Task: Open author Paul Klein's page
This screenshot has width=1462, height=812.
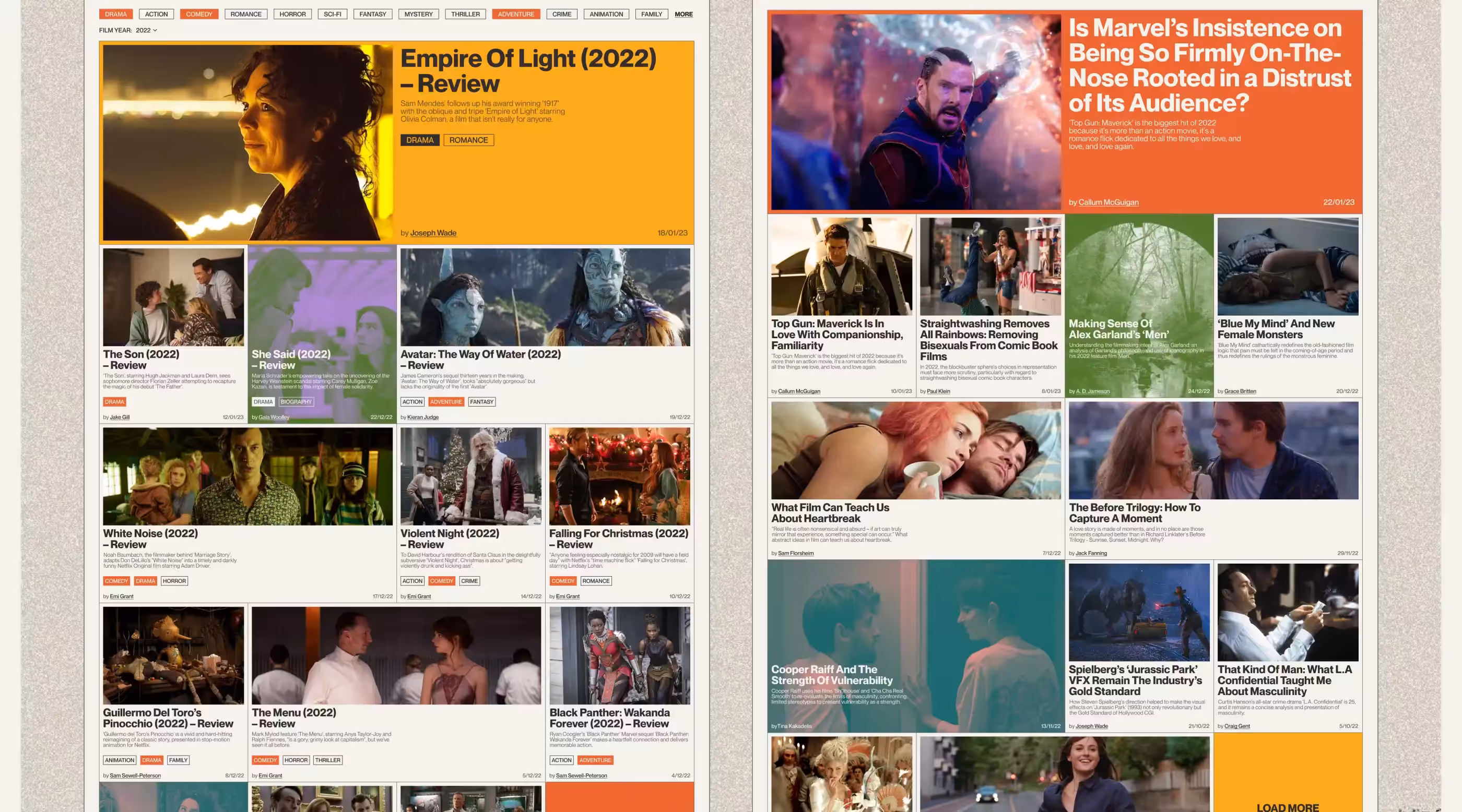Action: [x=938, y=391]
